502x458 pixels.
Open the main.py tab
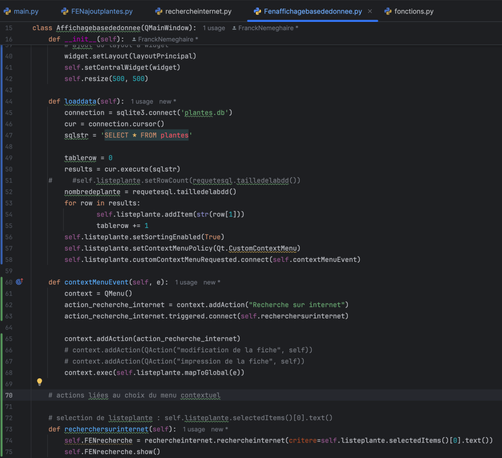[21, 12]
